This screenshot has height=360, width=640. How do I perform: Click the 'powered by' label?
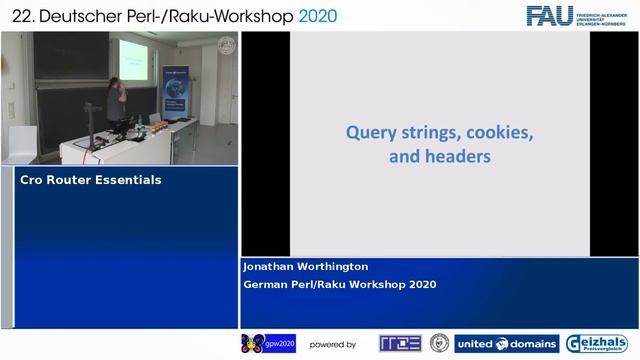tap(333, 345)
